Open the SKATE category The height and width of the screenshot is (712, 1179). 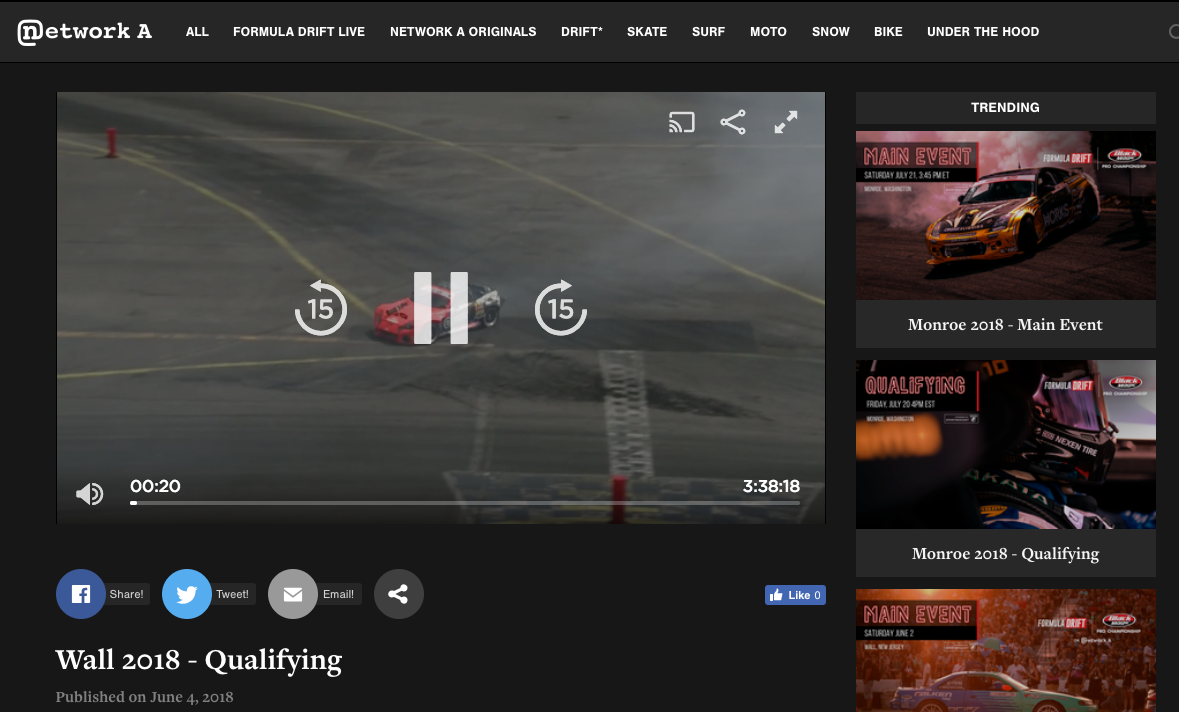coord(647,32)
